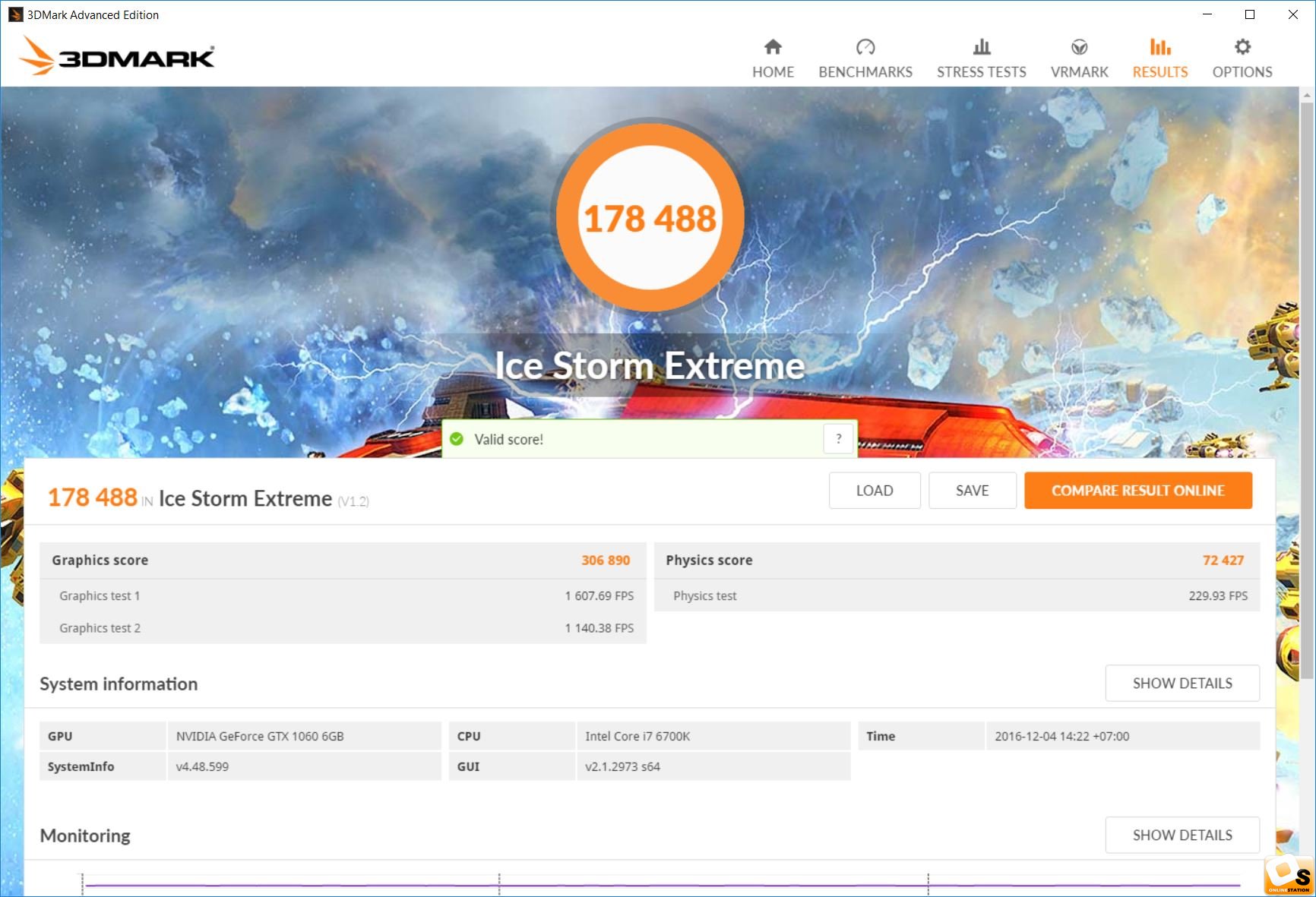Close the 3DMark window
Screen dimensions: 1316x897
1292,14
